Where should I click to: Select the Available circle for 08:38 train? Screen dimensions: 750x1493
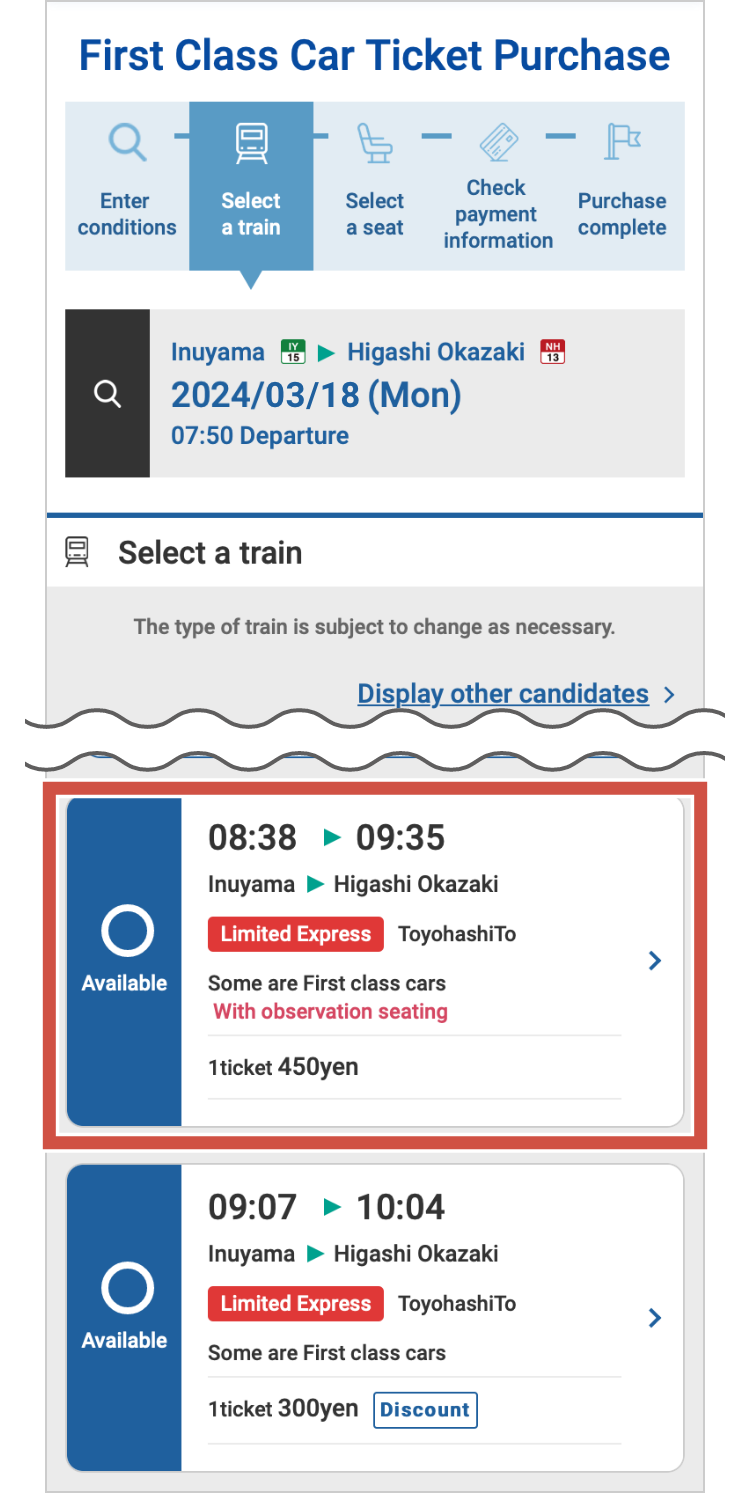127,932
